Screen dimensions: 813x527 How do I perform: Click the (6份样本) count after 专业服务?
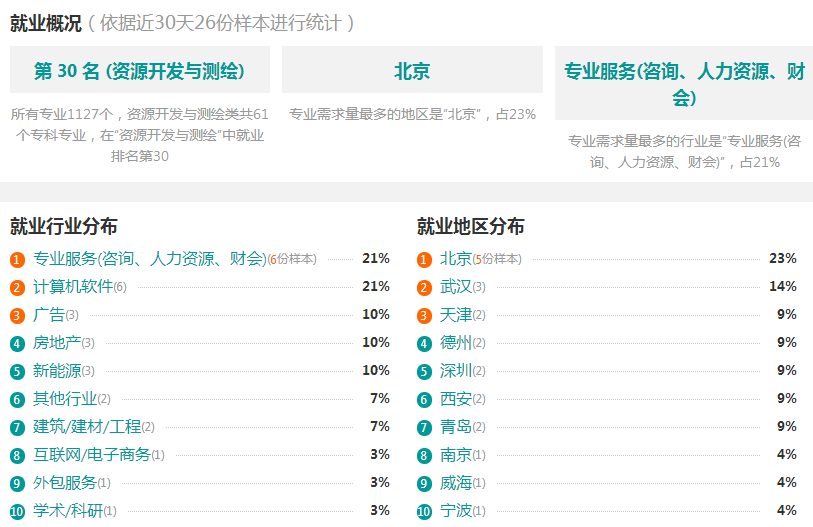pos(292,259)
